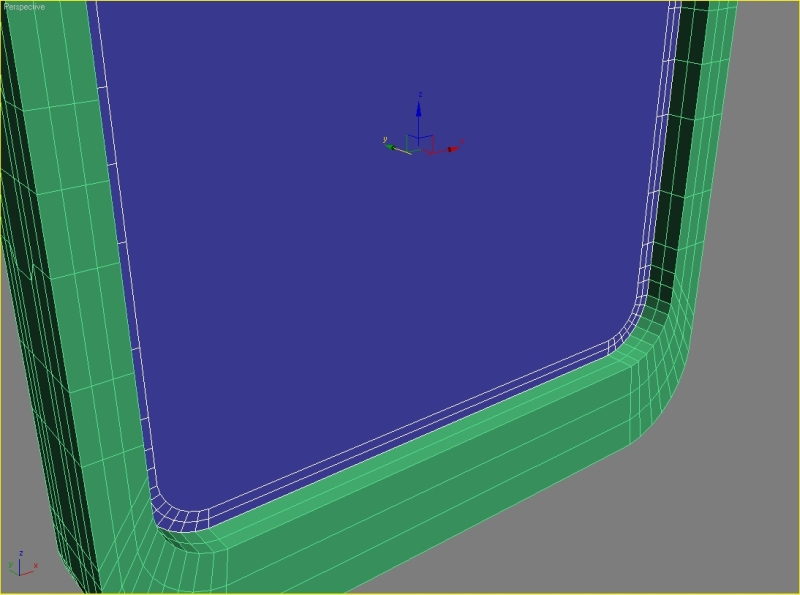Open the Perspective viewport label menu

[x=24, y=6]
